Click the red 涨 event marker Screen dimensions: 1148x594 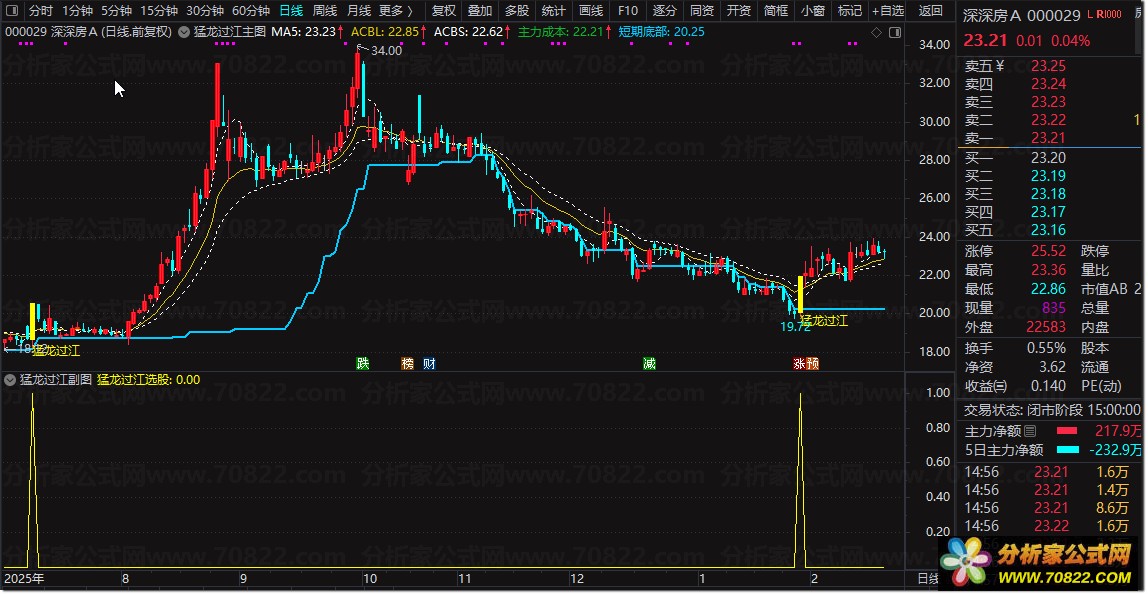(x=799, y=363)
